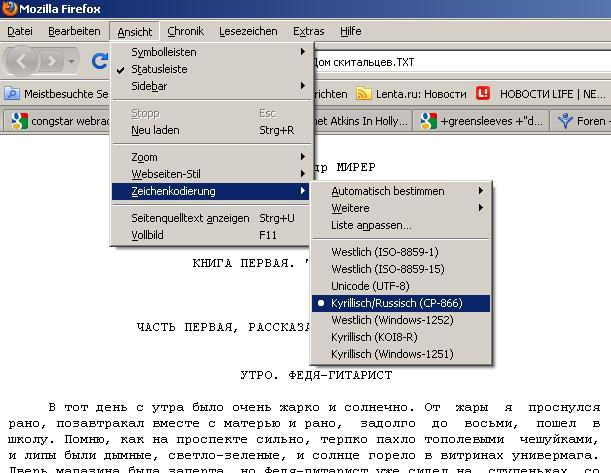Screen dimensions: 611x473
Task: Click the blue reload page icon
Action: coord(99,62)
